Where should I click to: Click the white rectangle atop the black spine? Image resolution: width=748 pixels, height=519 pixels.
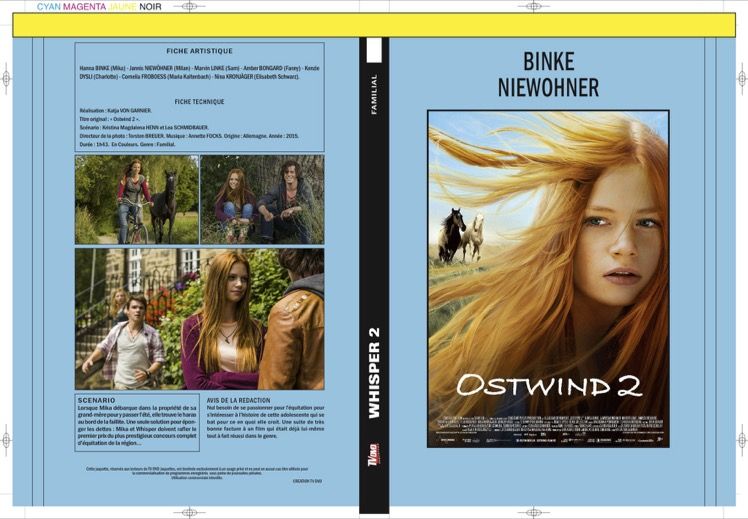coord(374,50)
